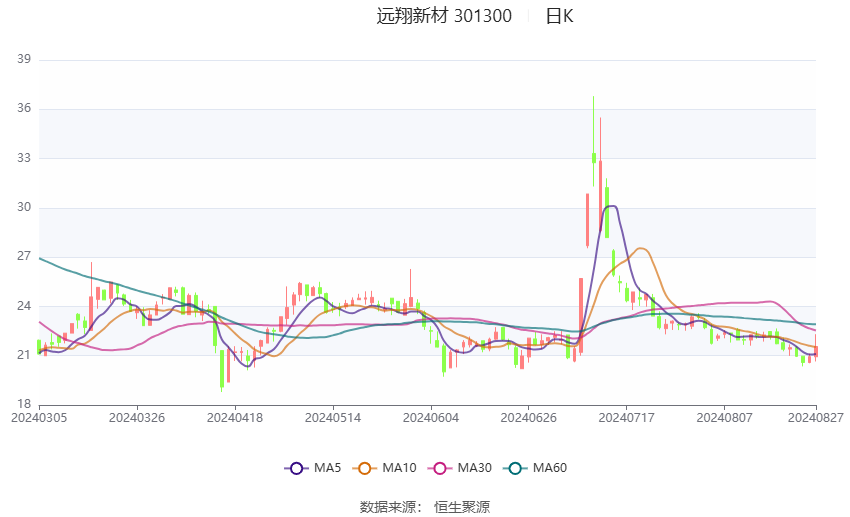Toggle the MA5 legend item
Viewport: 850px width, 517px height.
pyautogui.click(x=313, y=468)
